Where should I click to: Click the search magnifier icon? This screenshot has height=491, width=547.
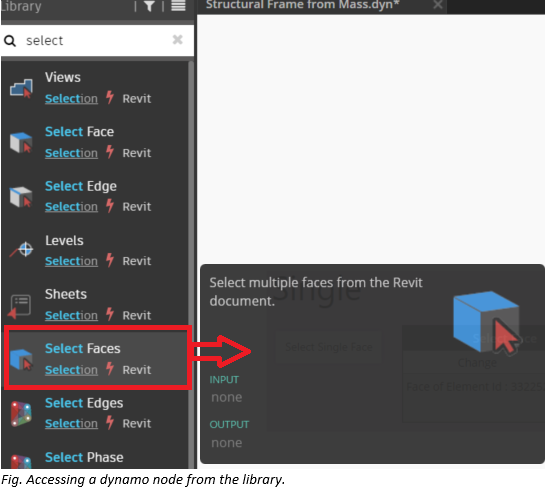10,41
